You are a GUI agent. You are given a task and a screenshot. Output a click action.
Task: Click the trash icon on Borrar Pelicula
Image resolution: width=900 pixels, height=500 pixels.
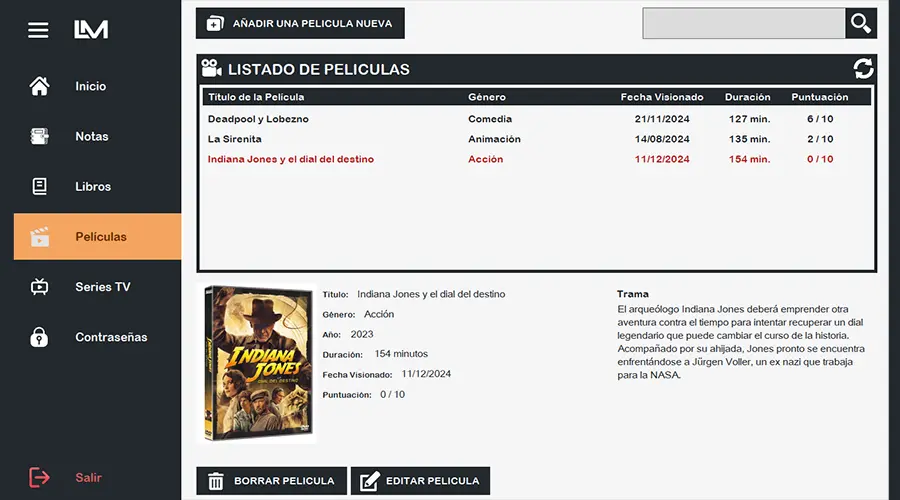(x=215, y=481)
